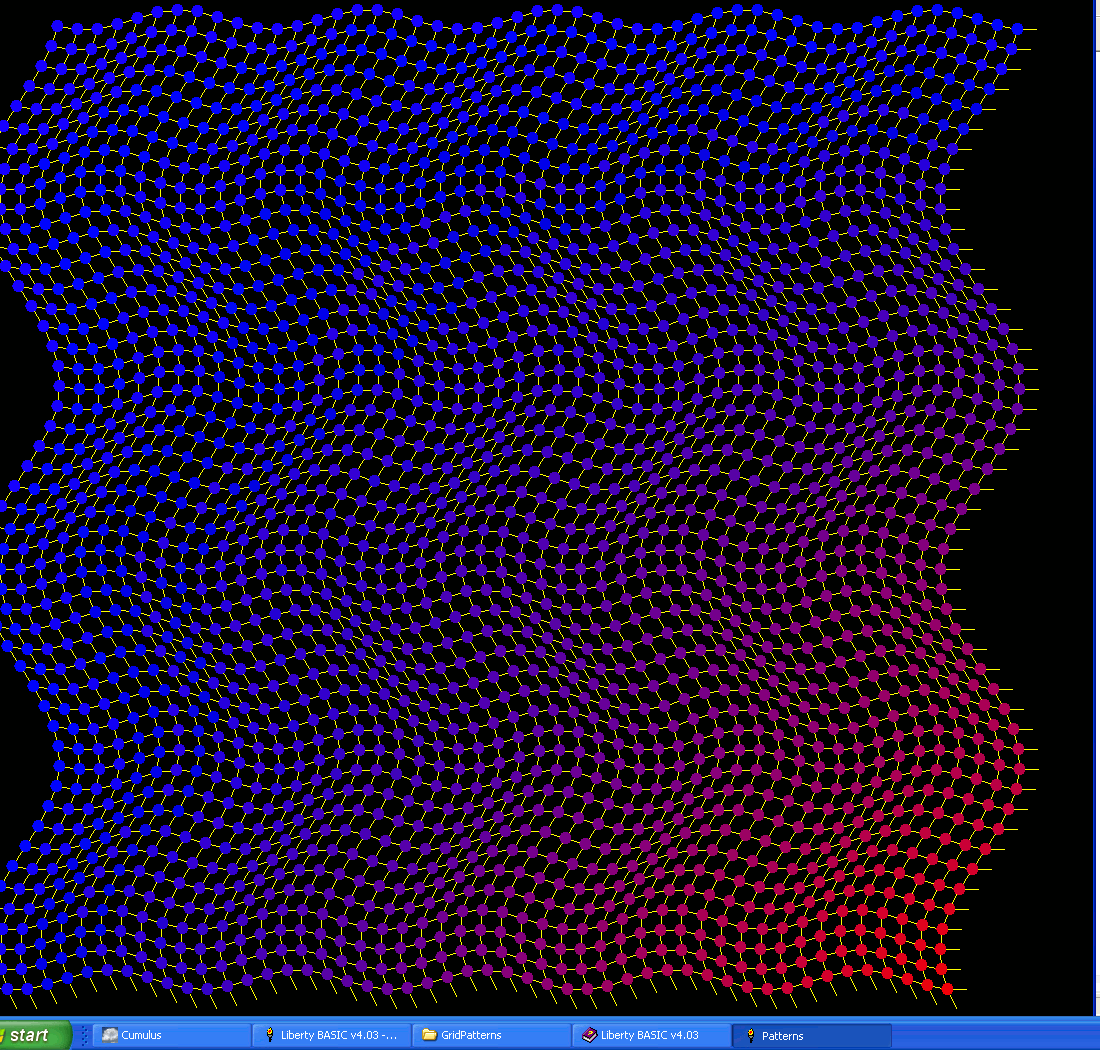Switch to the Liberty BASIC v4.03 help window

point(649,1035)
